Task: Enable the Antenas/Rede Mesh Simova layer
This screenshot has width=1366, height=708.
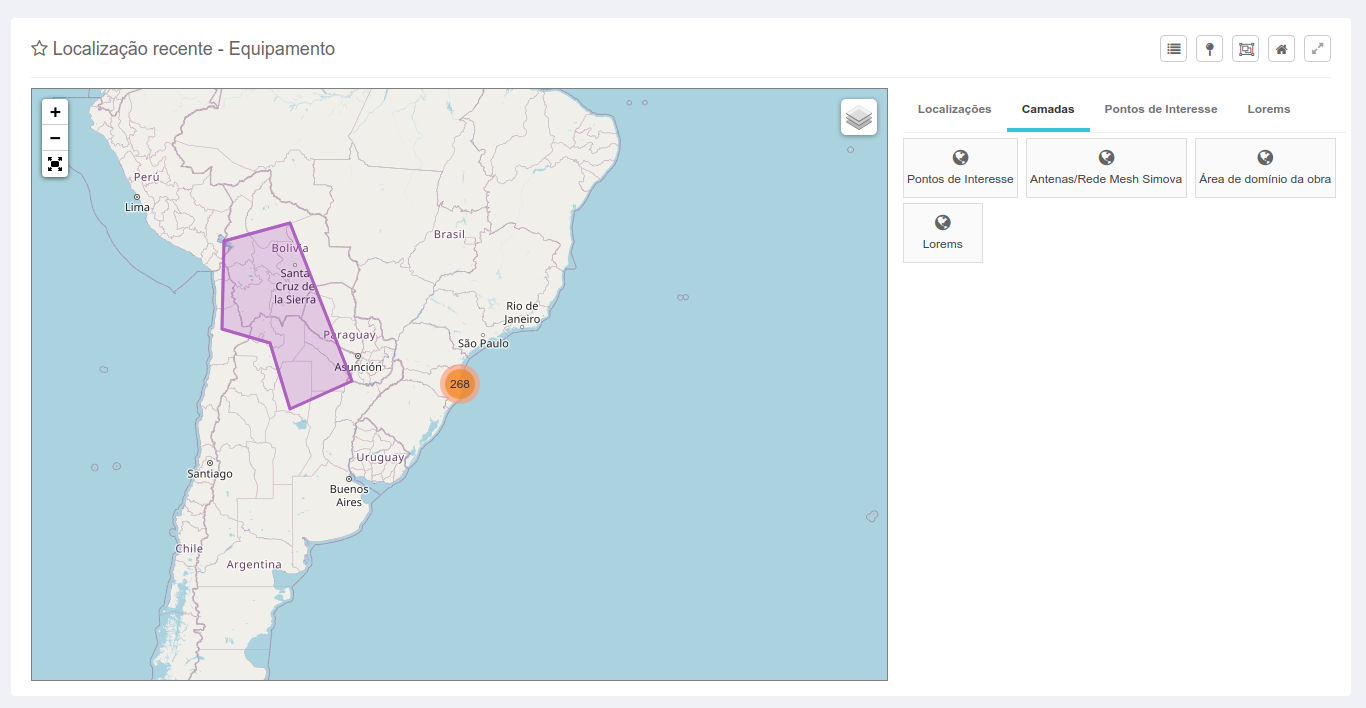Action: tap(1106, 167)
